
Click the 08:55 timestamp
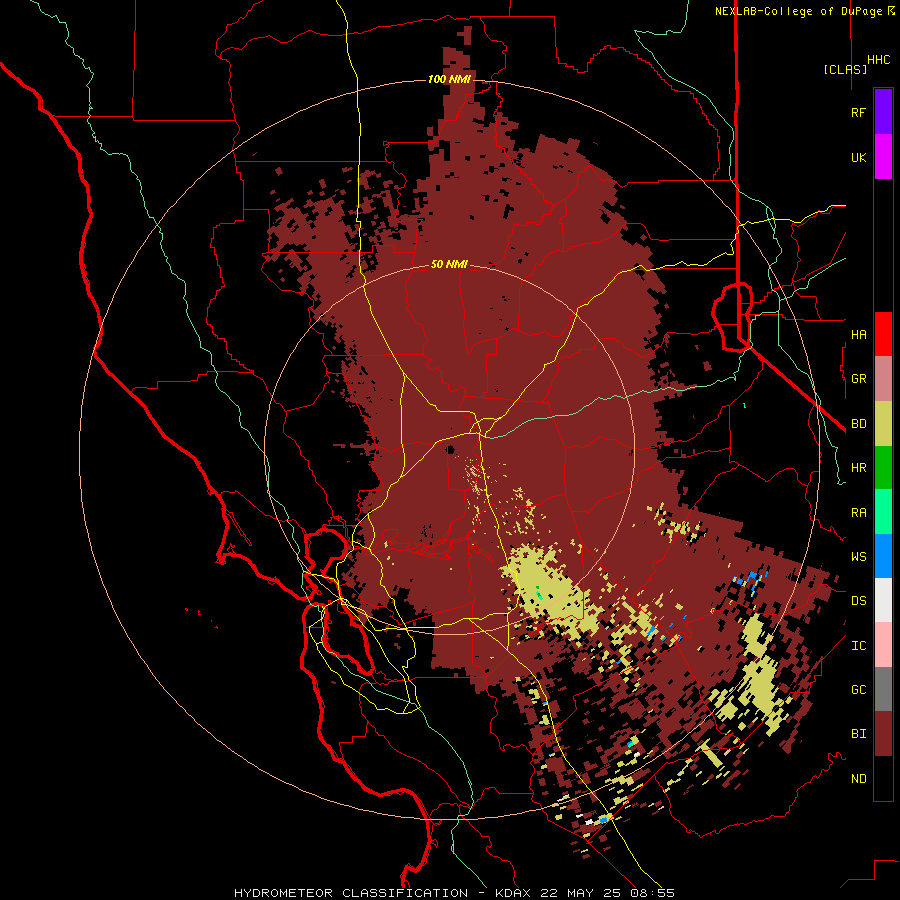point(654,893)
